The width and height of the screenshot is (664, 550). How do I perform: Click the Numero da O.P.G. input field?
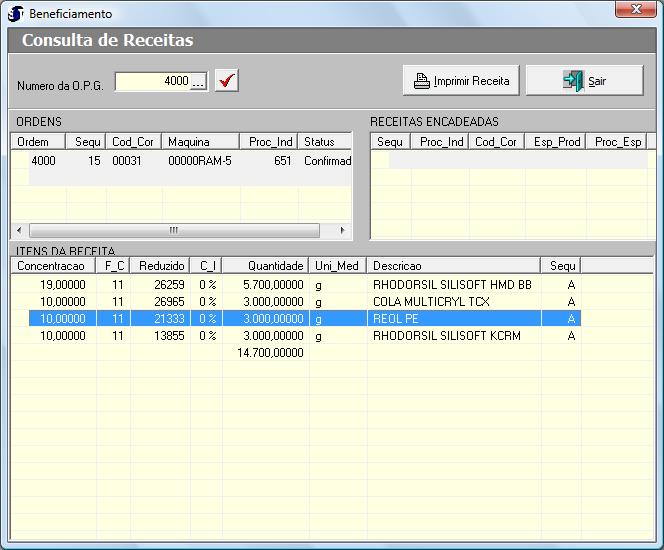pos(152,82)
